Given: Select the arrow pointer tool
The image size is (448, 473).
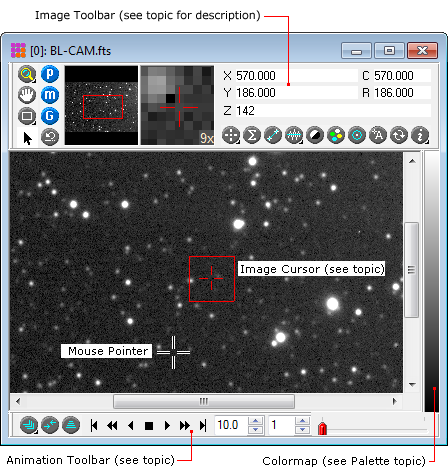Looking at the screenshot, I should tap(28, 138).
